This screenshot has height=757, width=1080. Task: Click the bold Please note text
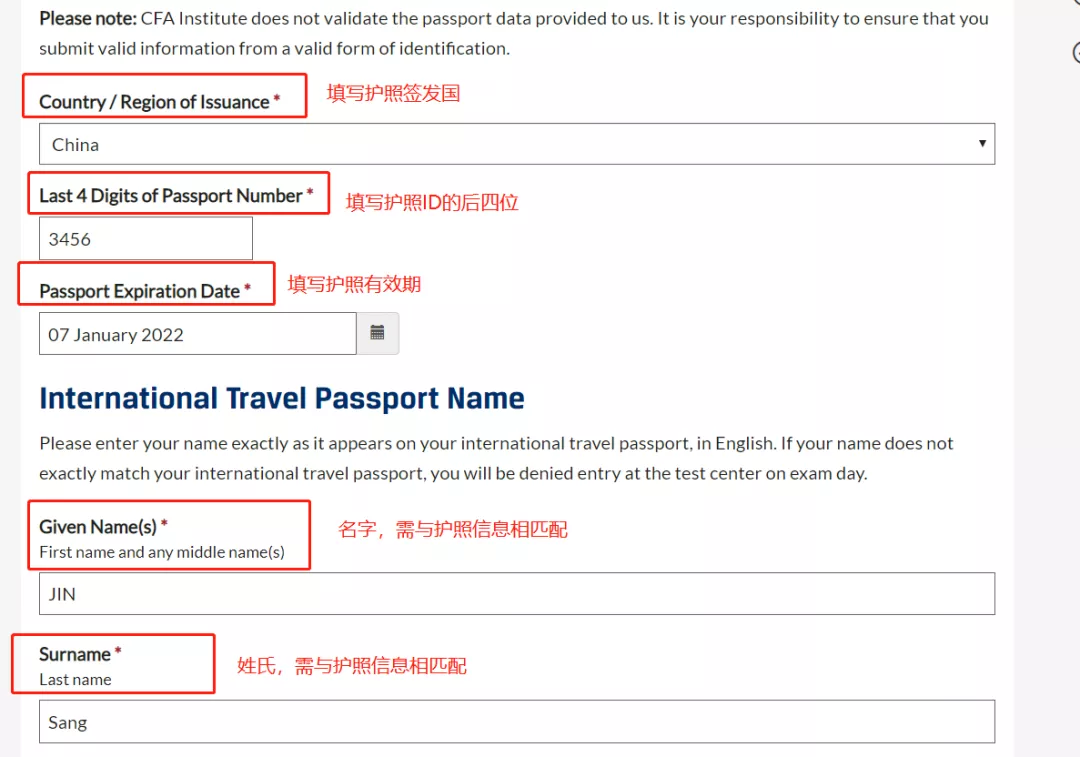coord(88,19)
